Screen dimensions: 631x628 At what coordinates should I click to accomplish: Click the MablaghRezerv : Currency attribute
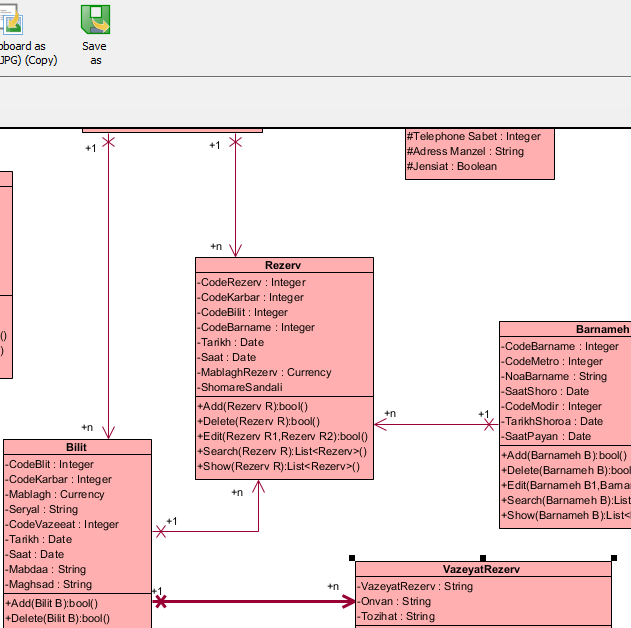[x=264, y=372]
